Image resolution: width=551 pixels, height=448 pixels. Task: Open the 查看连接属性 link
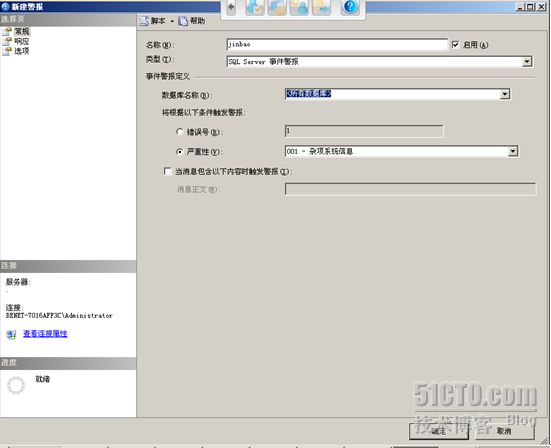click(x=45, y=333)
